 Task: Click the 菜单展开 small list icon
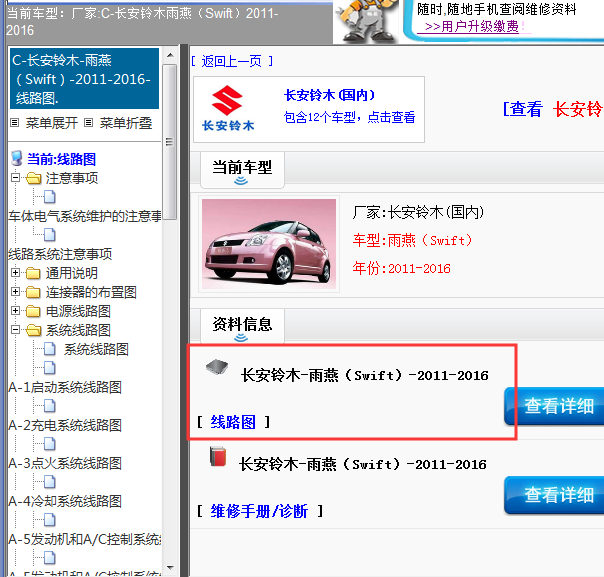coord(15,123)
